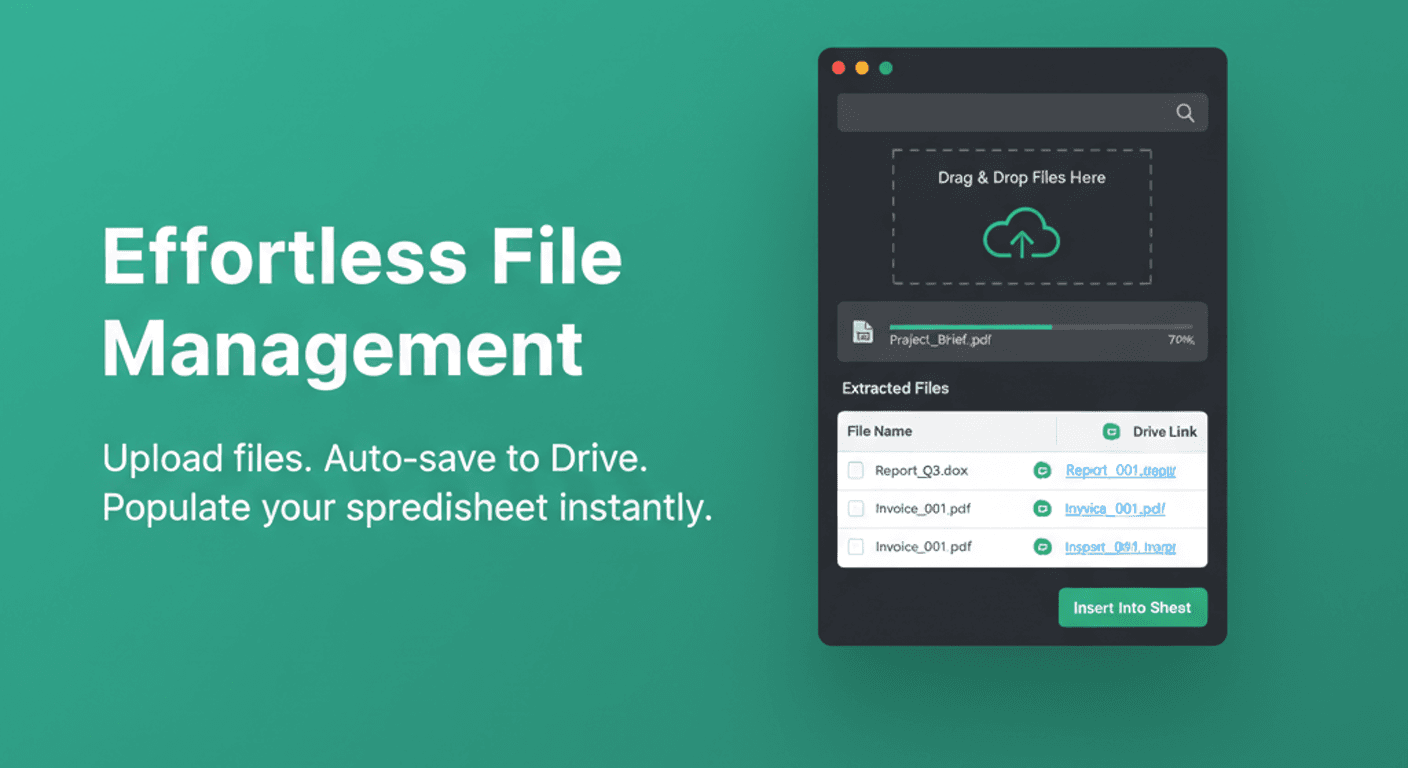Click the magnifying glass search icon
Screen dimensions: 1408x768
click(x=1185, y=112)
